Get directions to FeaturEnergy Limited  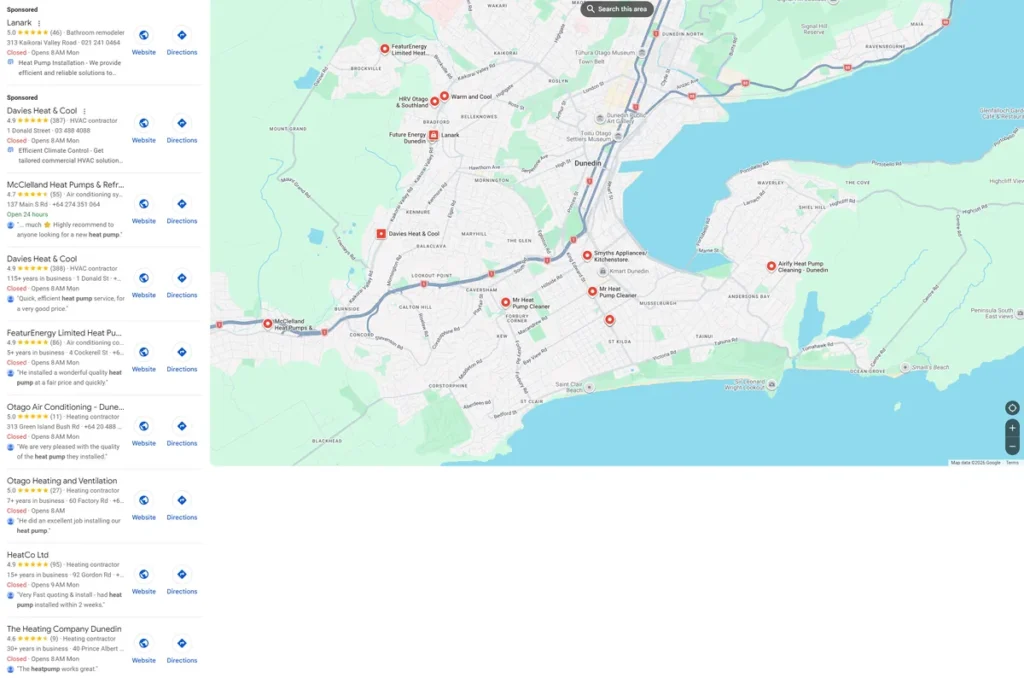[182, 353]
